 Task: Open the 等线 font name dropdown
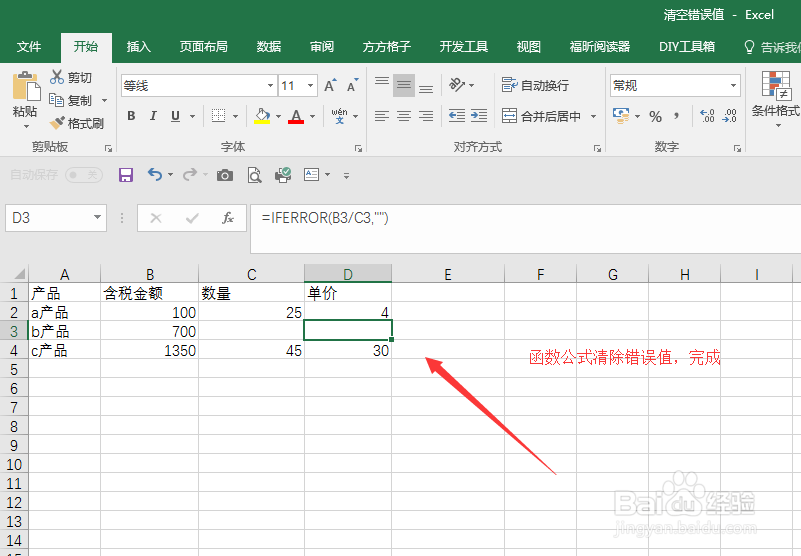point(270,85)
